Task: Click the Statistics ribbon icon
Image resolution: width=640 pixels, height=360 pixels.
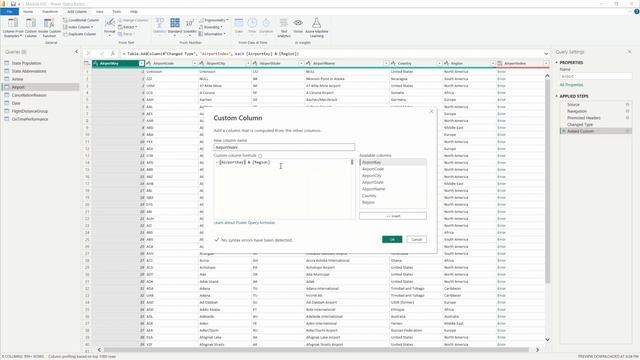Action: point(160,27)
